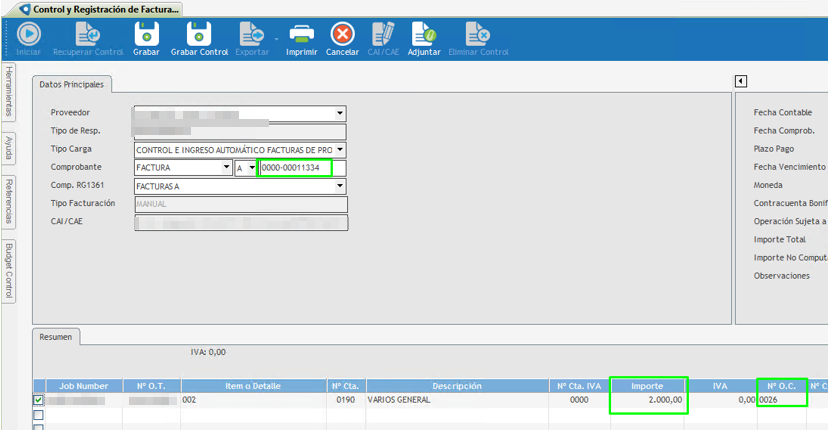Click the Exportar icon
The image size is (828, 430).
point(252,34)
